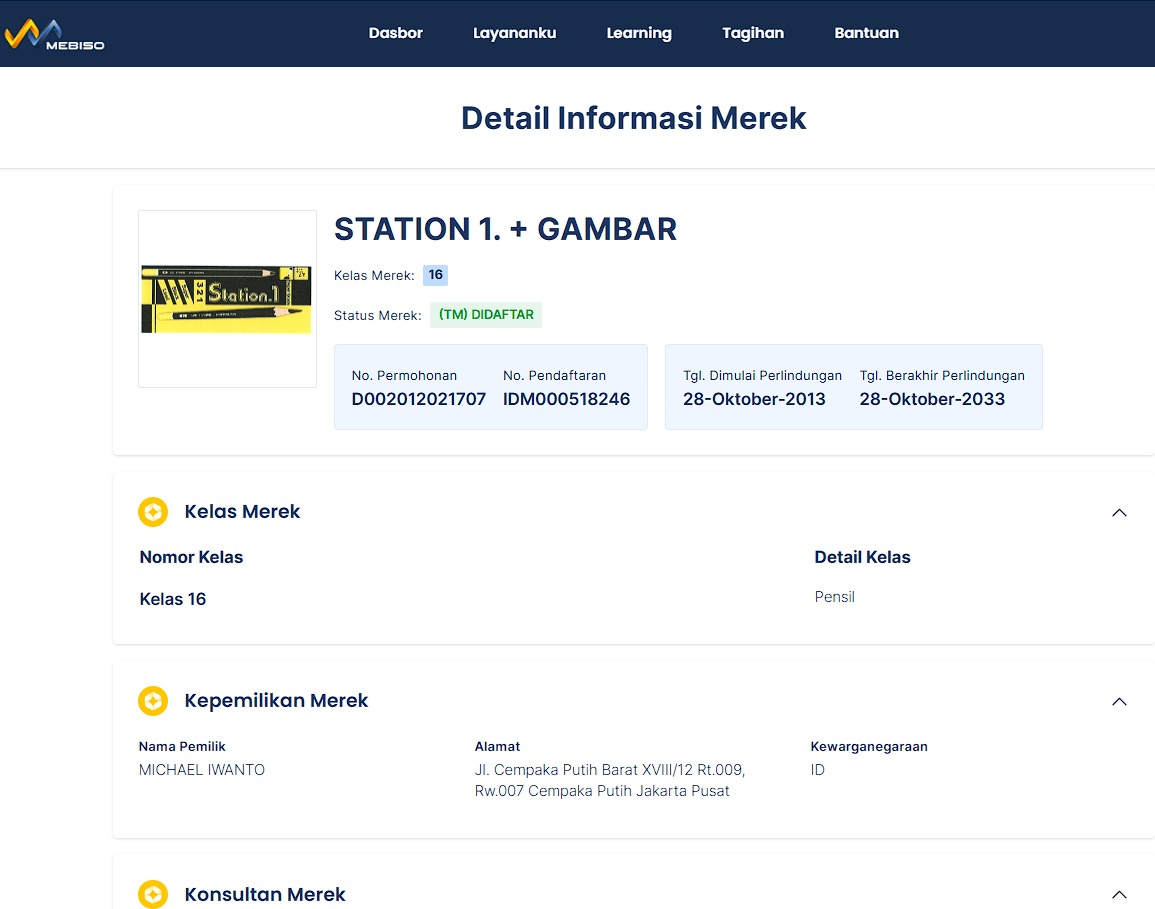Open the Dasbor menu

(x=396, y=33)
